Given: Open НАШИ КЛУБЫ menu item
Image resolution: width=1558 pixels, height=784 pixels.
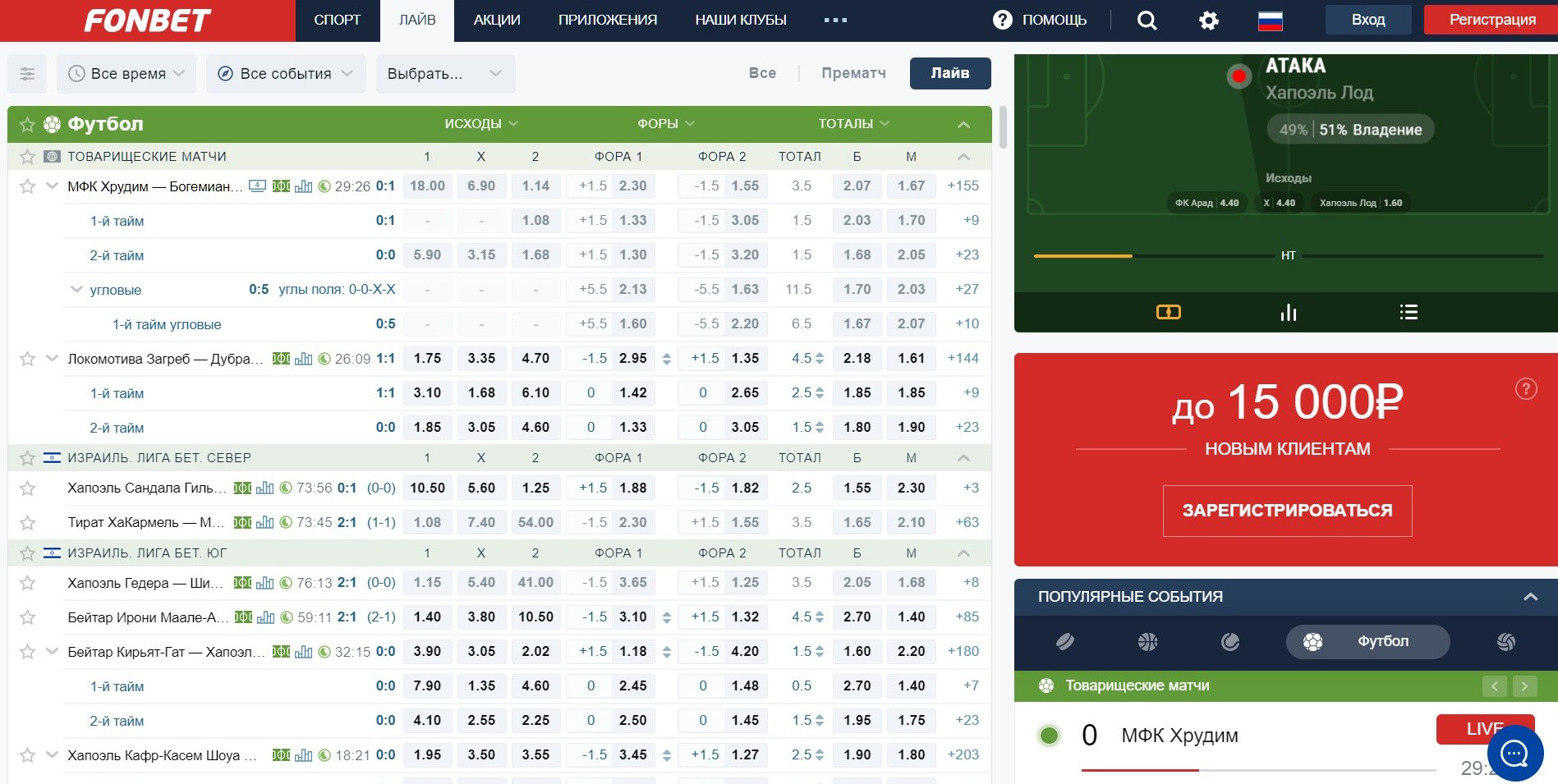Looking at the screenshot, I should [x=741, y=21].
